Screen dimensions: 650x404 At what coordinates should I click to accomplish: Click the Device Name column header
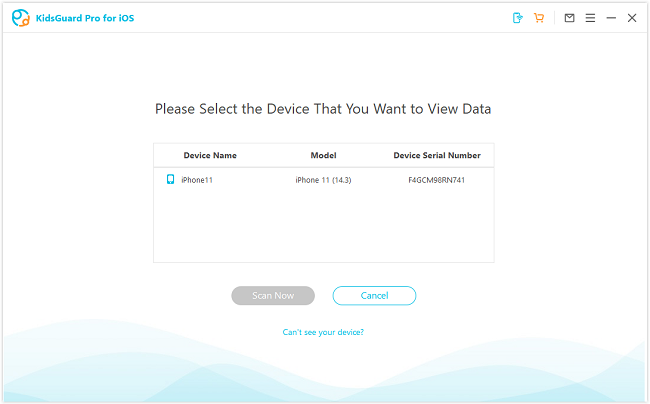pyautogui.click(x=210, y=155)
